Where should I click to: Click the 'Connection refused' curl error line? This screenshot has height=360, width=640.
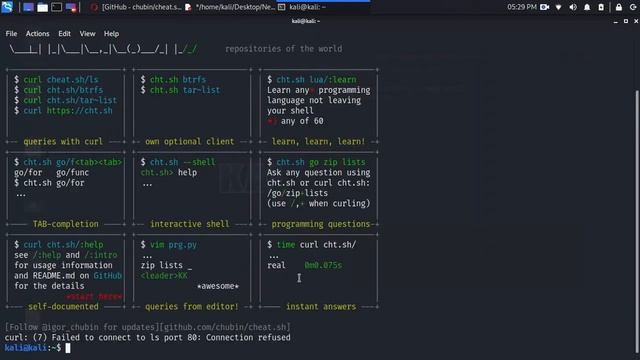(x=147, y=338)
